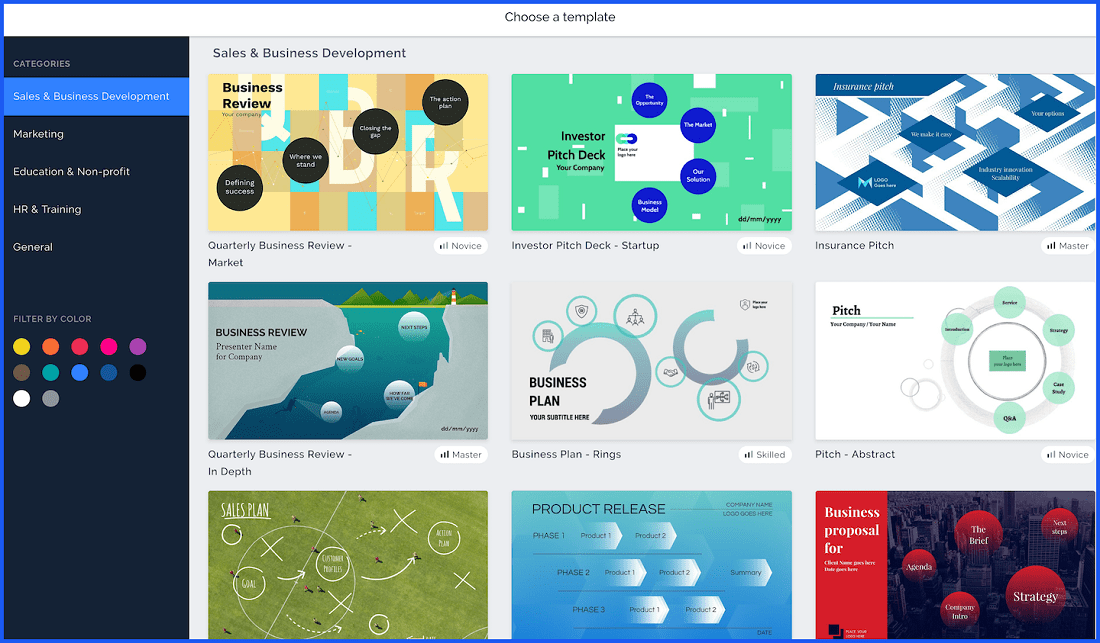Filter templates by yellow color
Viewport: 1100px width, 643px height.
[x=22, y=346]
